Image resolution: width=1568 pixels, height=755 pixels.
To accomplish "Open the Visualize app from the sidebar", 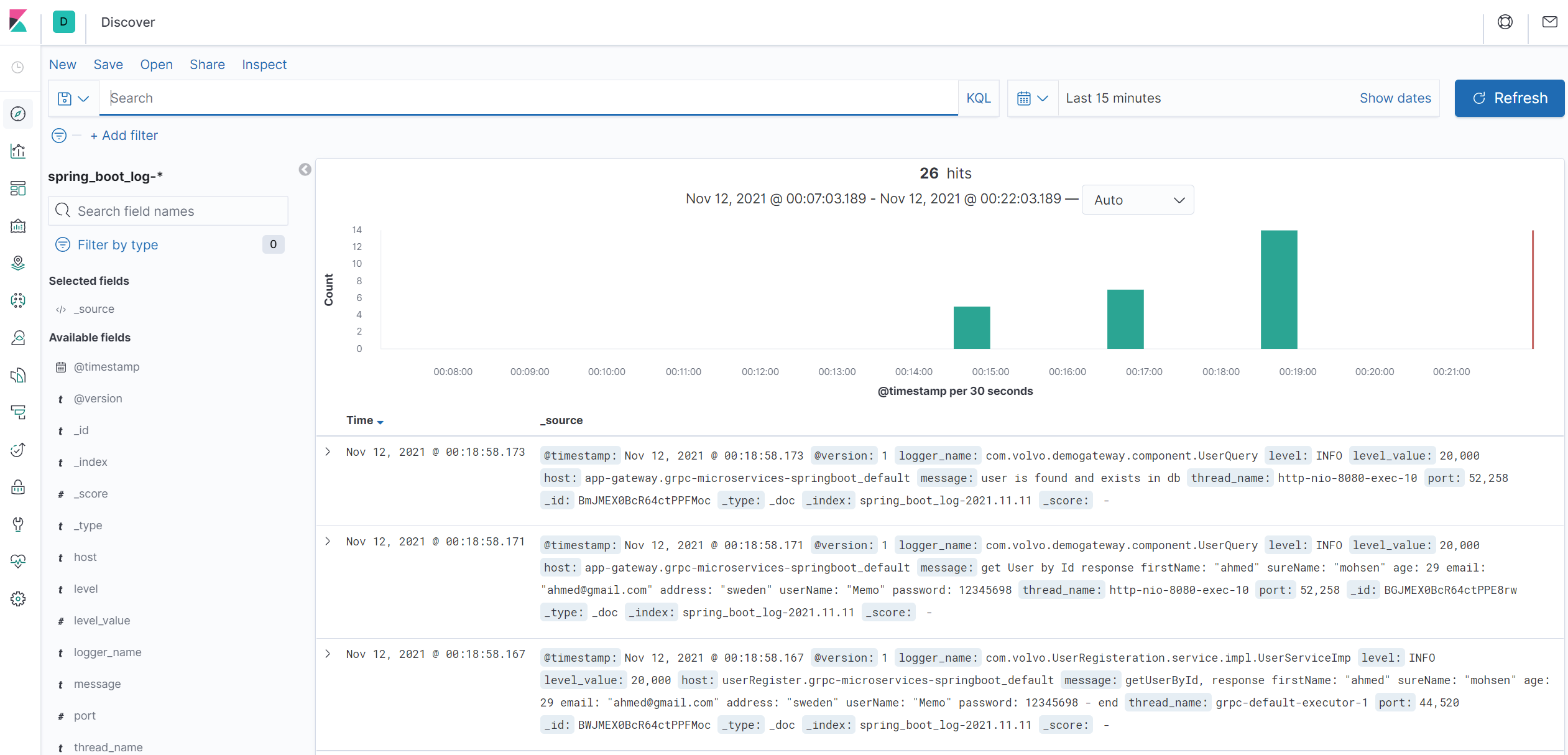I will [x=18, y=151].
